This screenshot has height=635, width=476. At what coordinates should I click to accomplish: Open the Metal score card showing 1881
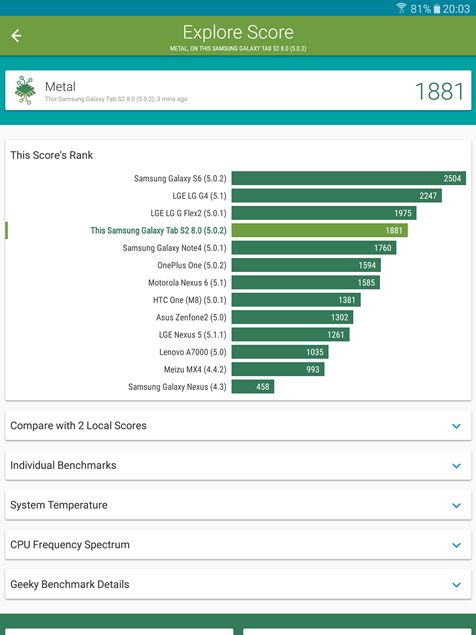[x=238, y=90]
